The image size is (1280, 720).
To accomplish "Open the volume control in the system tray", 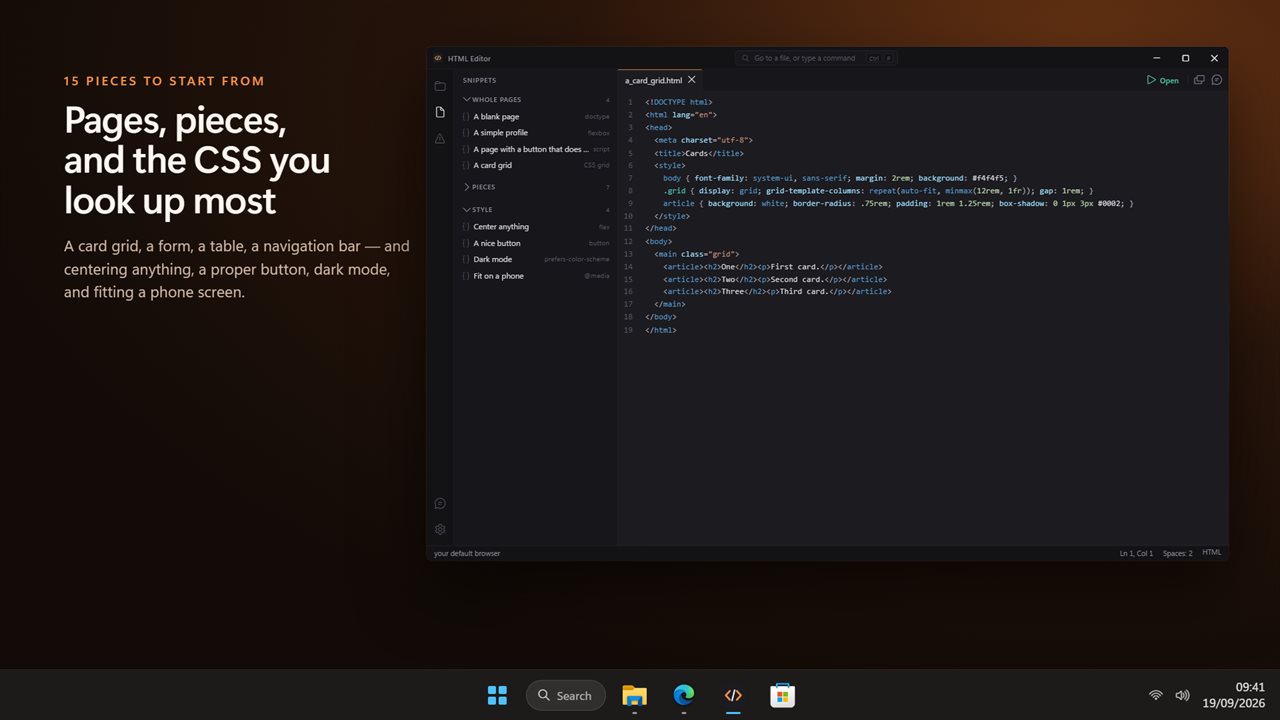I will pyautogui.click(x=1182, y=695).
